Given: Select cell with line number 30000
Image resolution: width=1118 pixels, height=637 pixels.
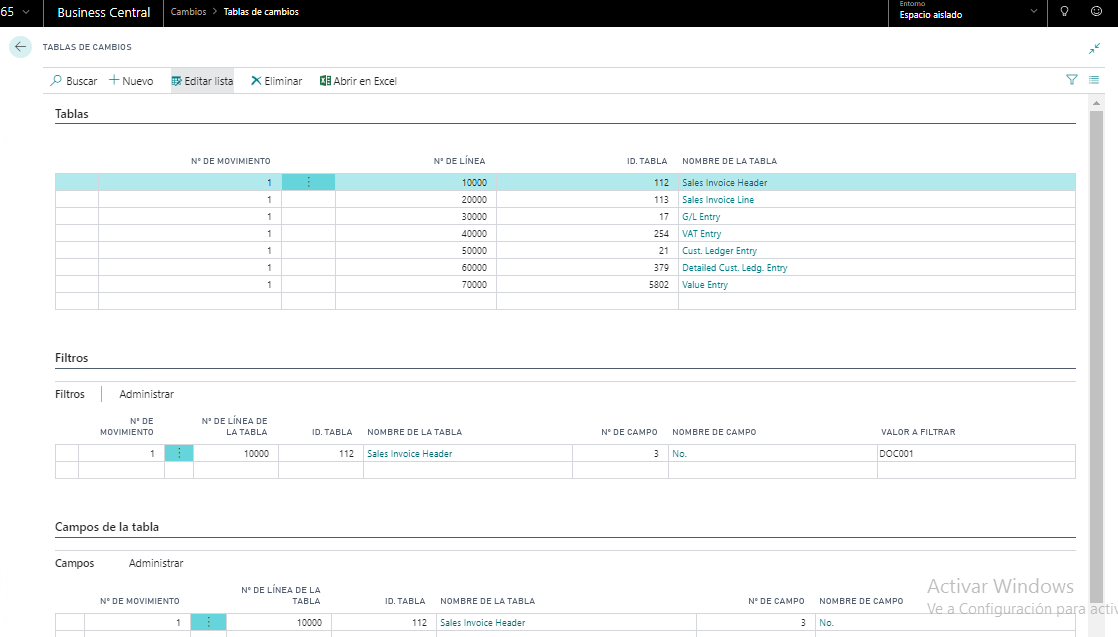Looking at the screenshot, I should point(416,217).
